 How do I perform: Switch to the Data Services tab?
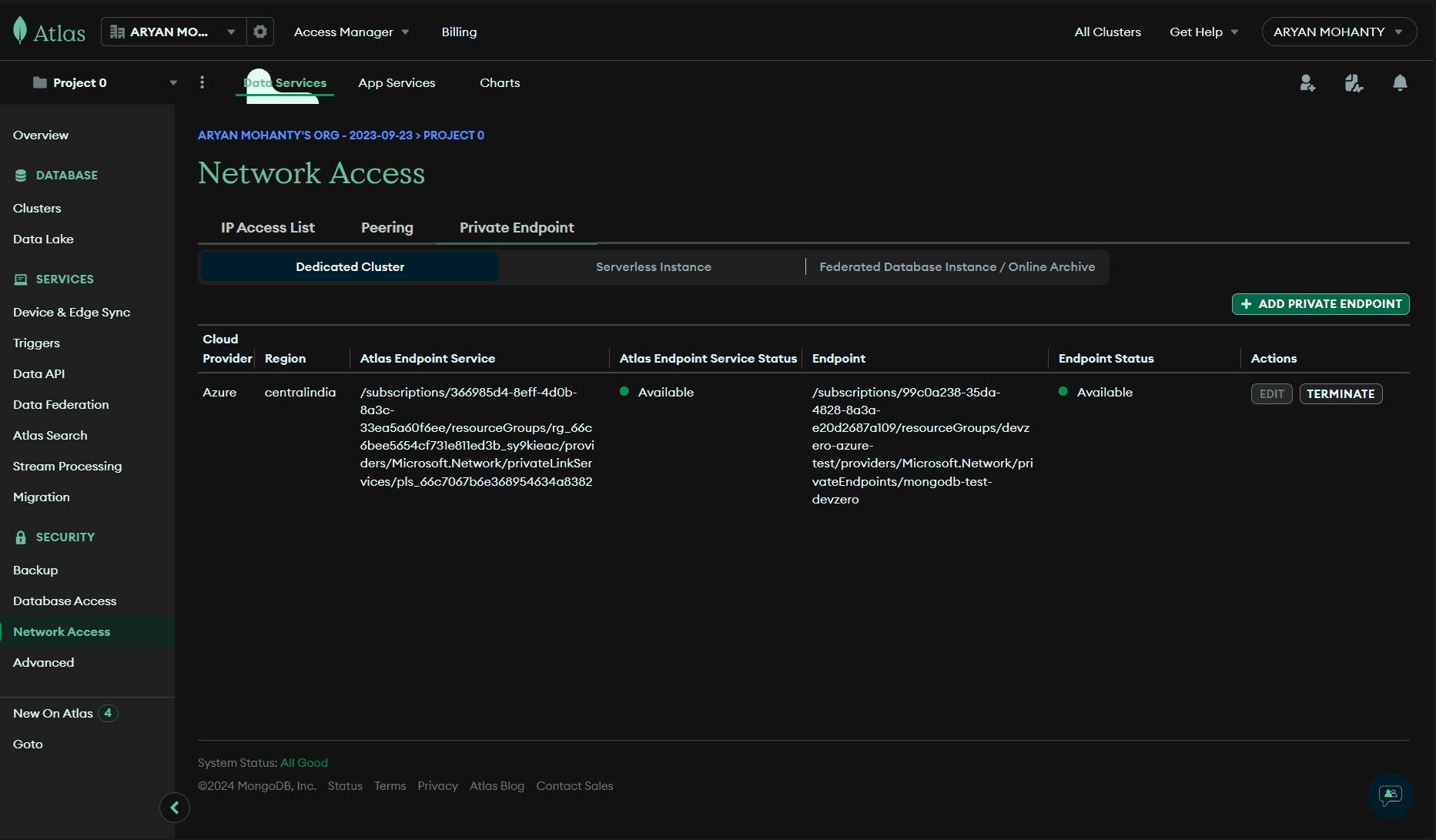click(x=285, y=82)
